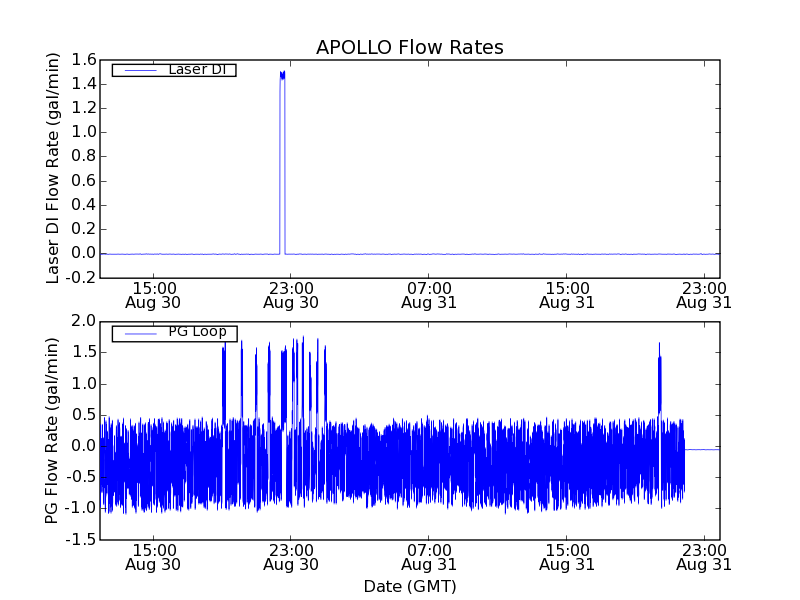
Task: Click the Laser DI Flow Rate axis label
Action: coord(53,168)
